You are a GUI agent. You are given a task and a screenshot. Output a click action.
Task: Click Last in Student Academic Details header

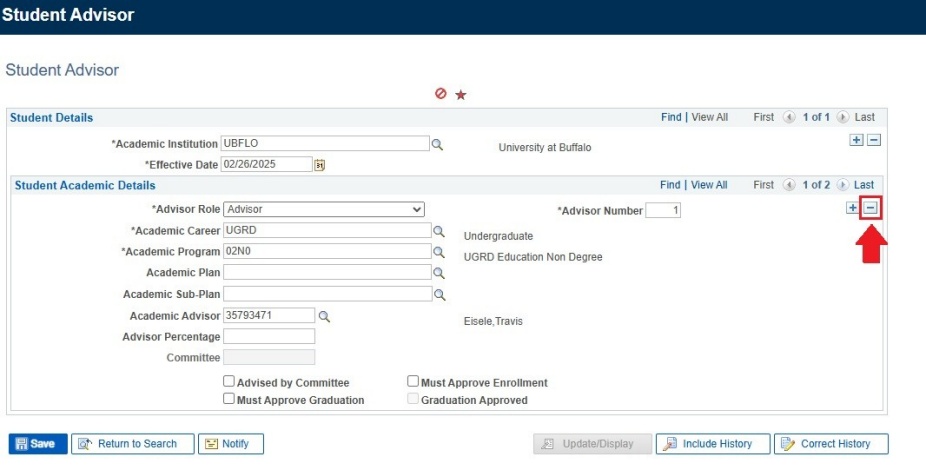pyautogui.click(x=864, y=185)
